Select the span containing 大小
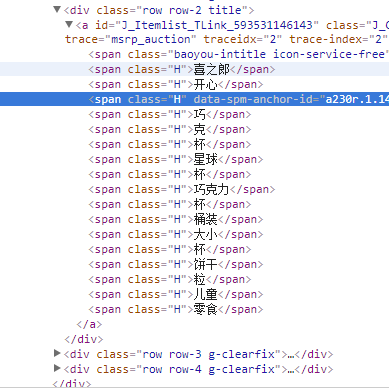389x390 pixels. pyautogui.click(x=176, y=234)
